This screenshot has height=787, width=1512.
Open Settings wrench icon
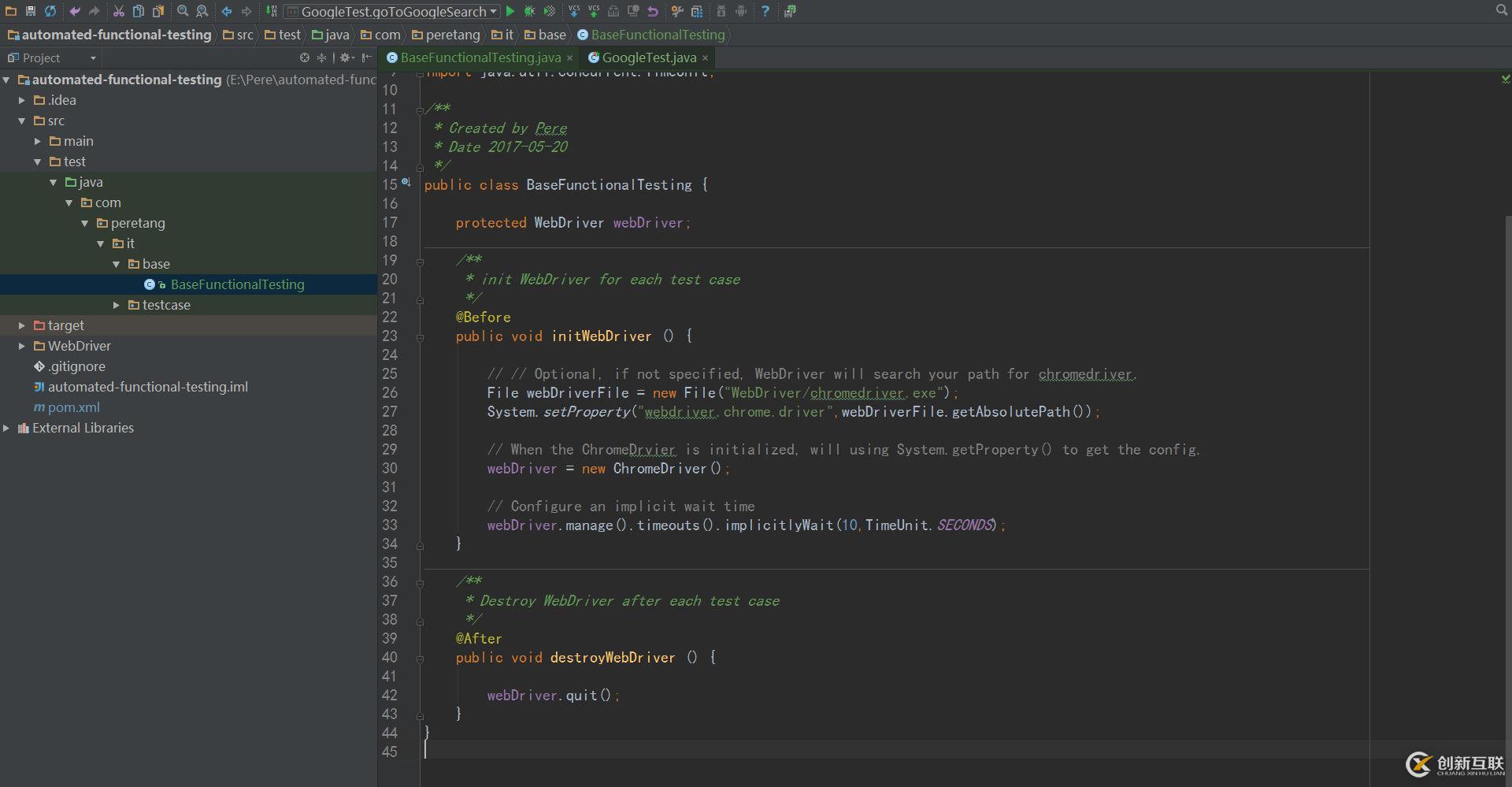coord(677,11)
